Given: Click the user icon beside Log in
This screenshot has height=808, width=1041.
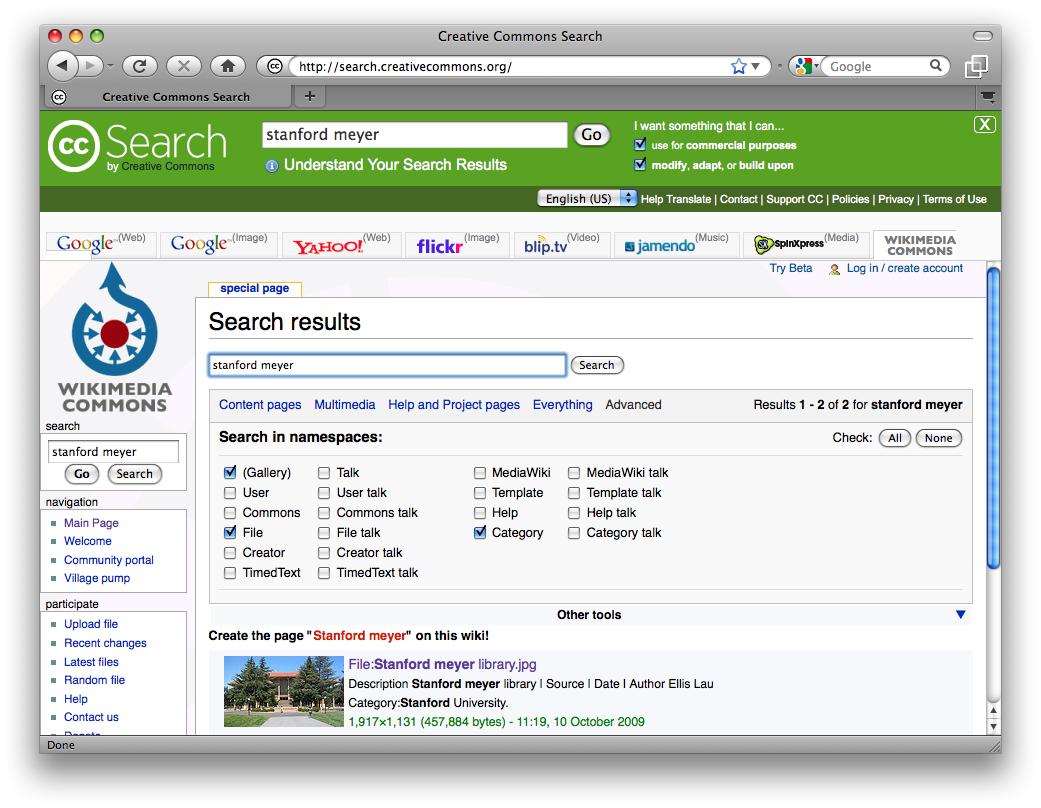Looking at the screenshot, I should [x=835, y=269].
